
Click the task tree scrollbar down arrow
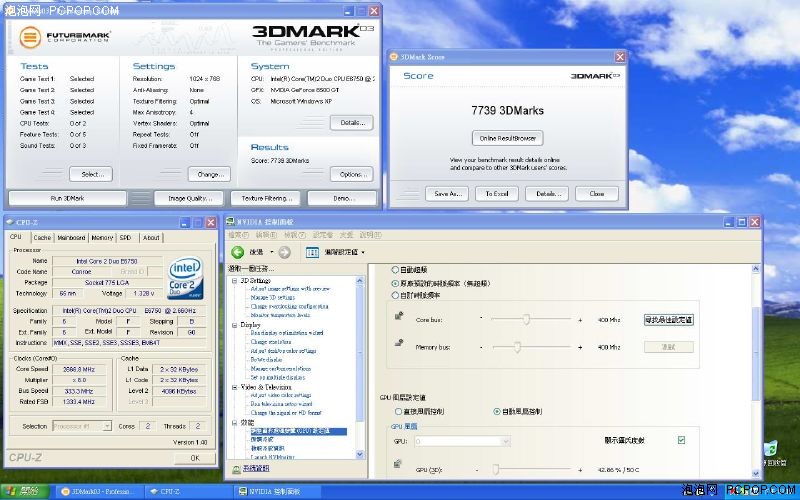(360, 454)
